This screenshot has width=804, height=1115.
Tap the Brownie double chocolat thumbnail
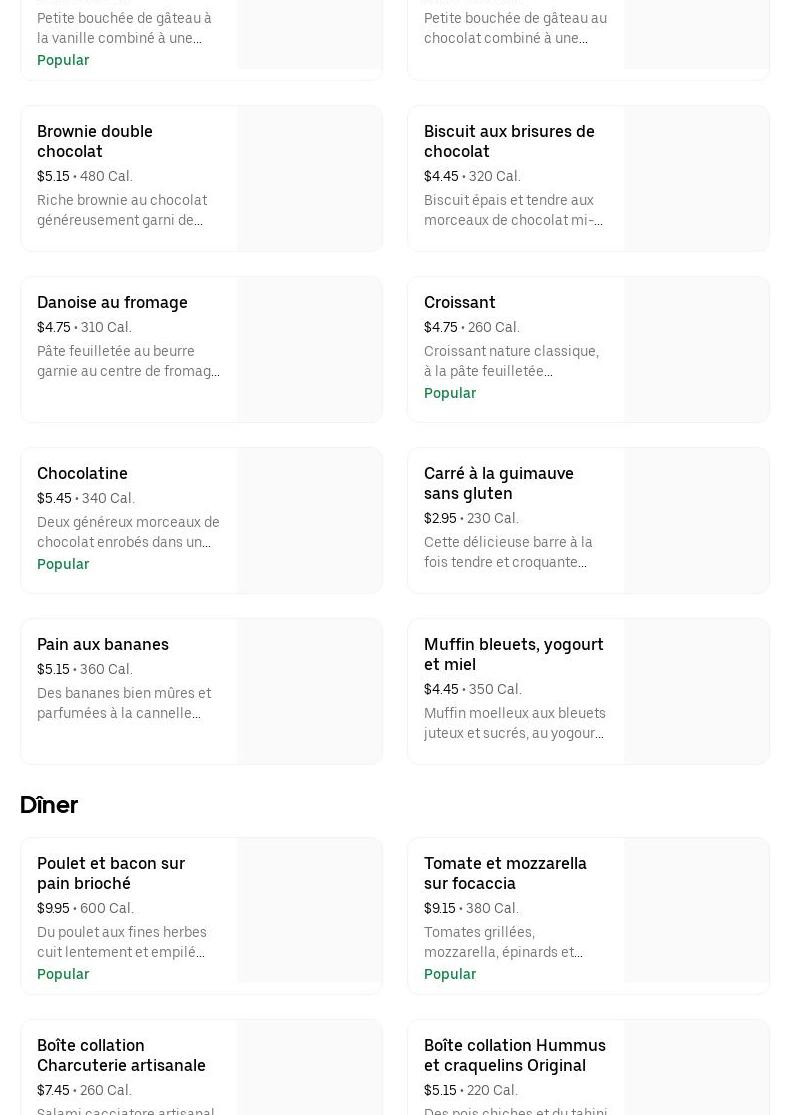point(310,178)
